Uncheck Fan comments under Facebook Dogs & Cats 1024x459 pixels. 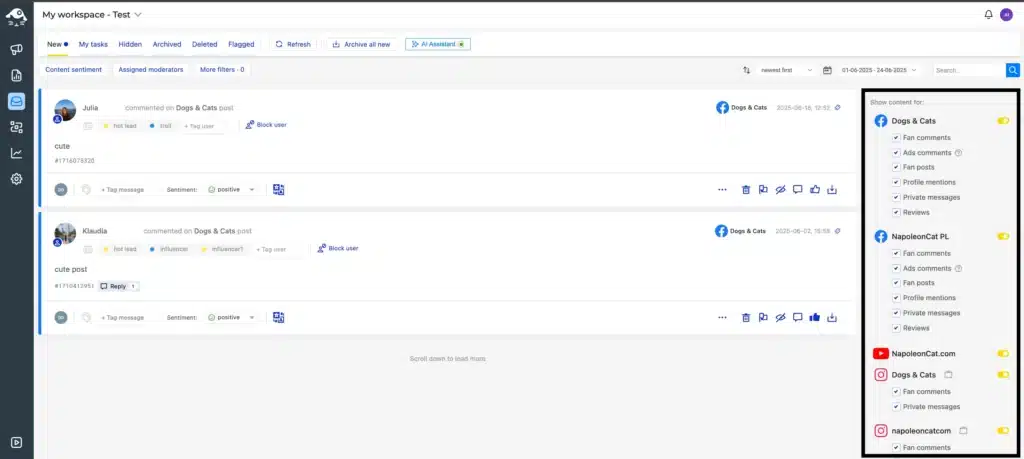coord(896,138)
